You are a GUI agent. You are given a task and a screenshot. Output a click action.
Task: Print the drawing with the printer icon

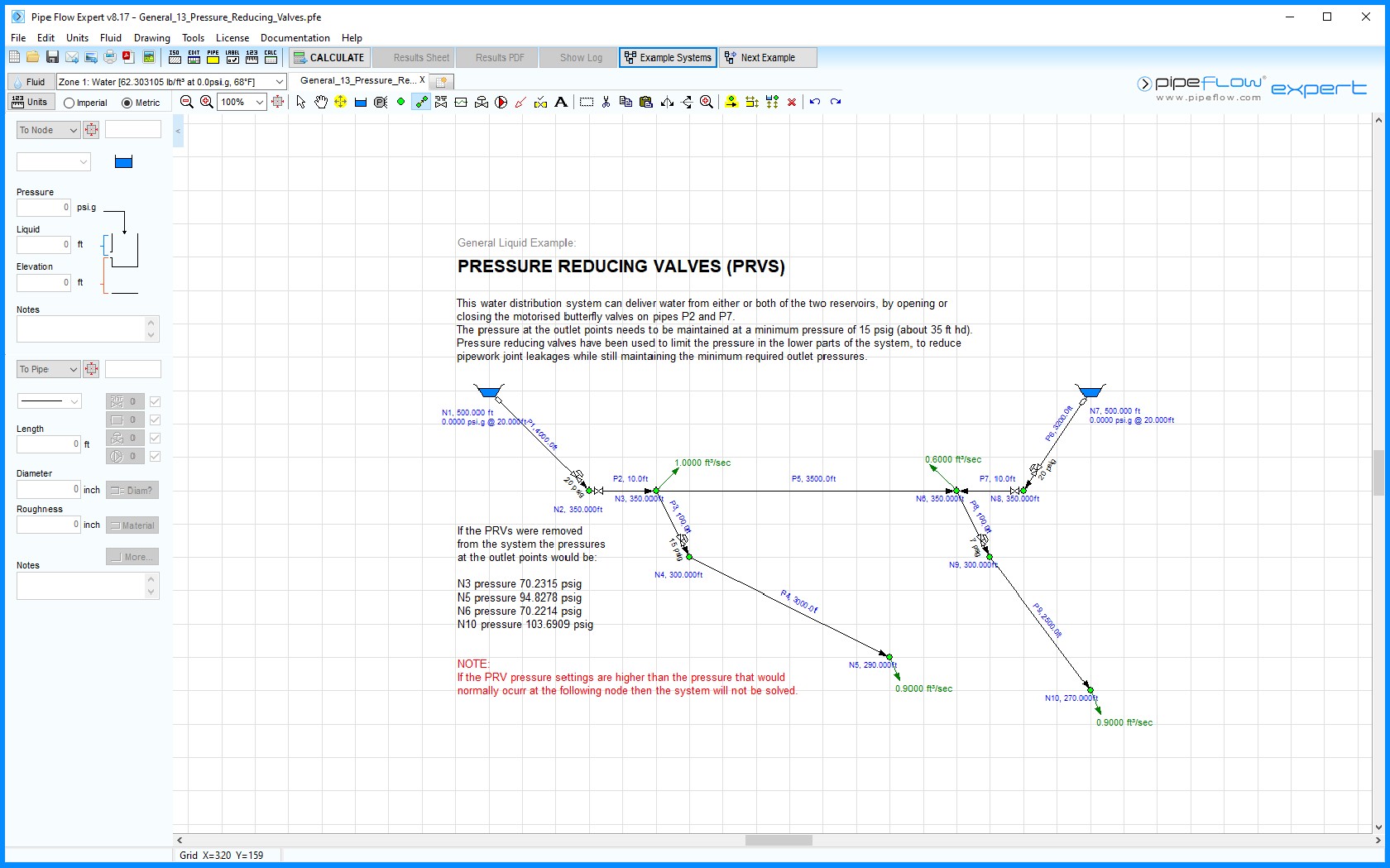point(109,57)
